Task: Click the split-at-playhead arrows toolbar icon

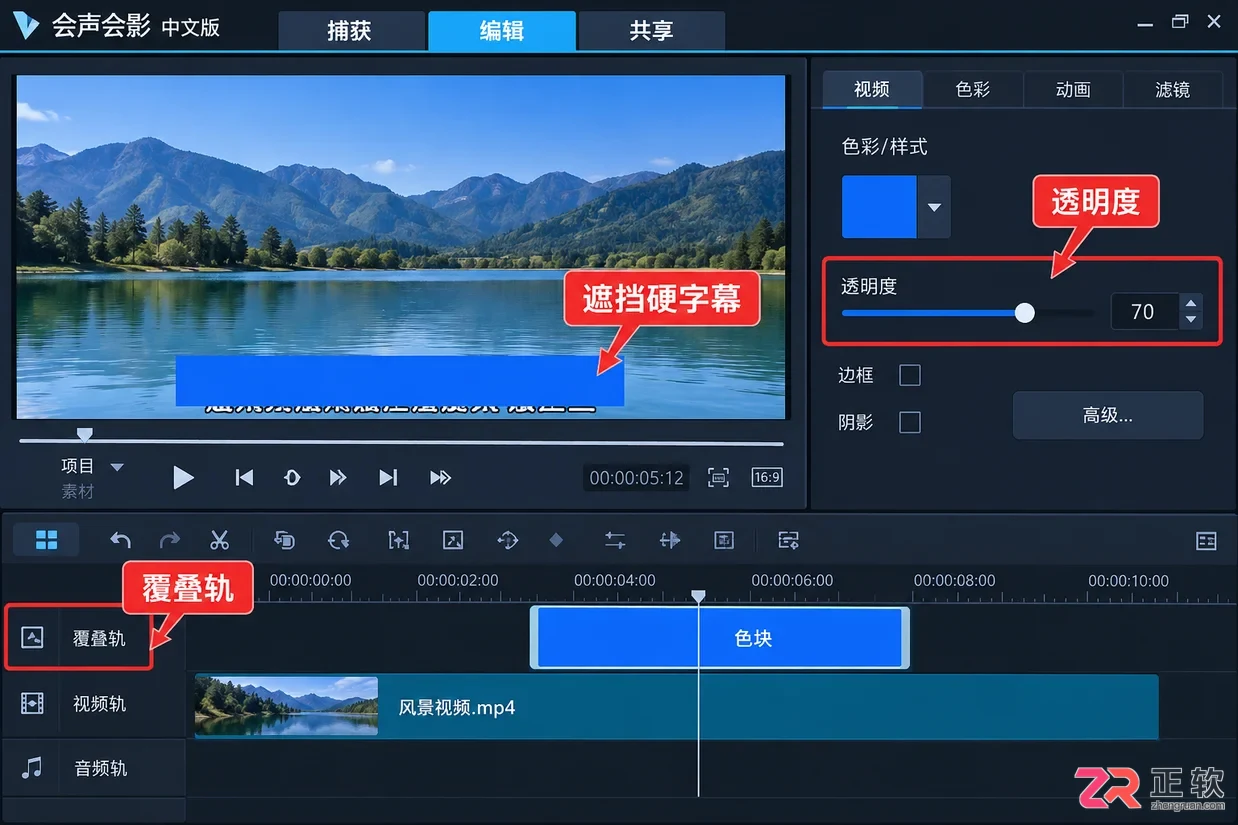Action: pyautogui.click(x=670, y=540)
